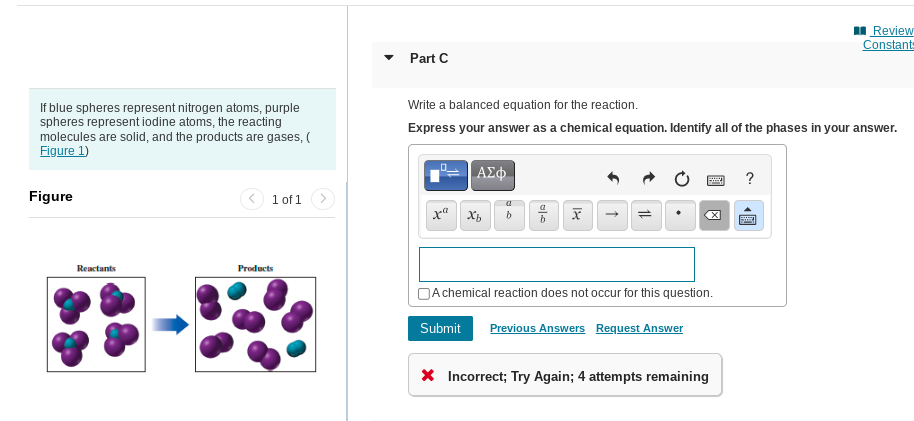Screen dimensions: 914x421
Task: Check 'A chemical reaction does not occur'
Action: click(x=425, y=293)
